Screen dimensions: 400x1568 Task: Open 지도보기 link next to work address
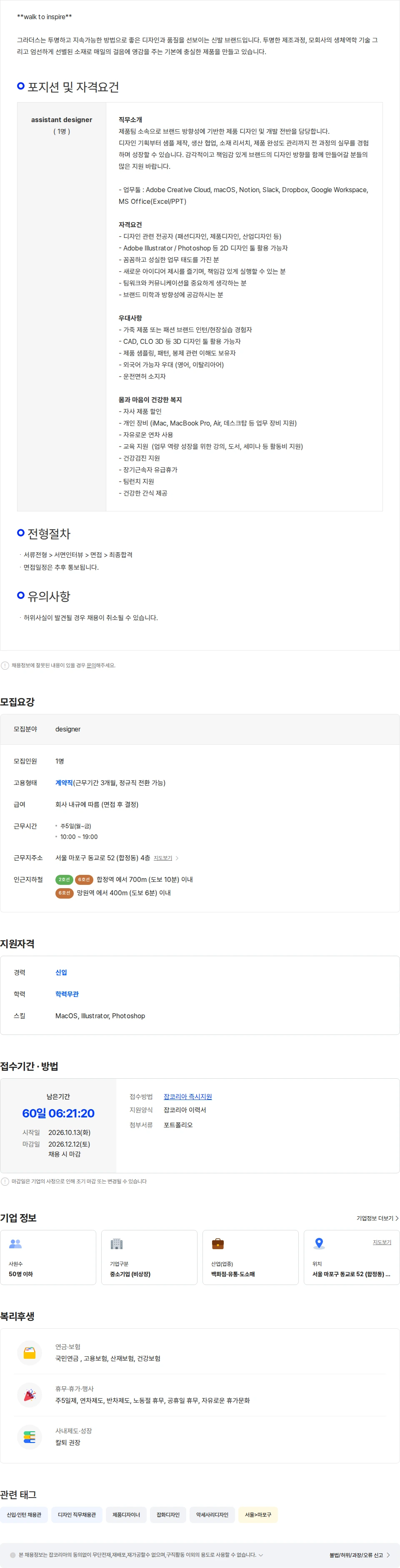tap(162, 858)
